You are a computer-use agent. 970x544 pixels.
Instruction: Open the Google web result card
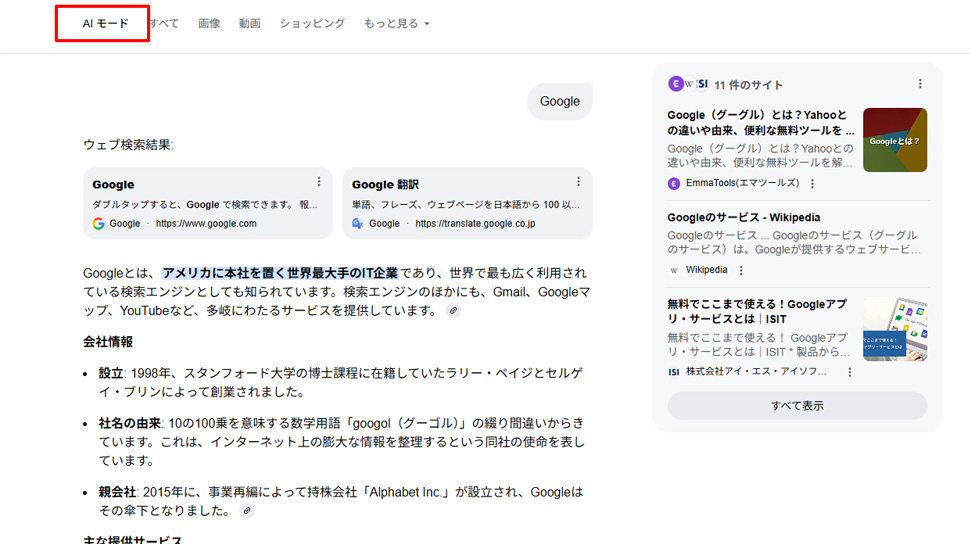[208, 203]
